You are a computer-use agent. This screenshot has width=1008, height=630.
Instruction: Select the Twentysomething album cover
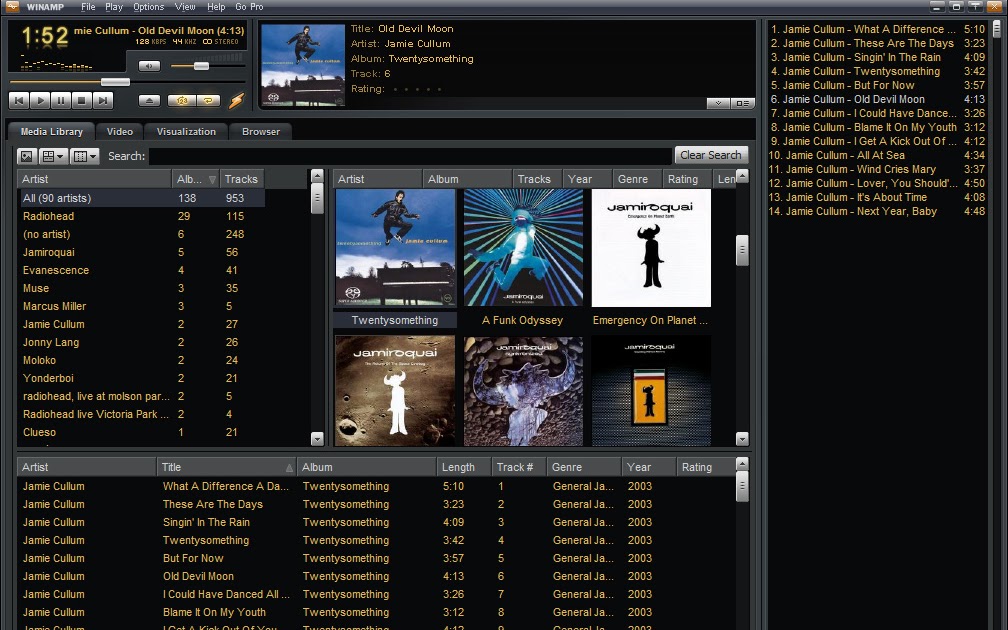pyautogui.click(x=395, y=248)
